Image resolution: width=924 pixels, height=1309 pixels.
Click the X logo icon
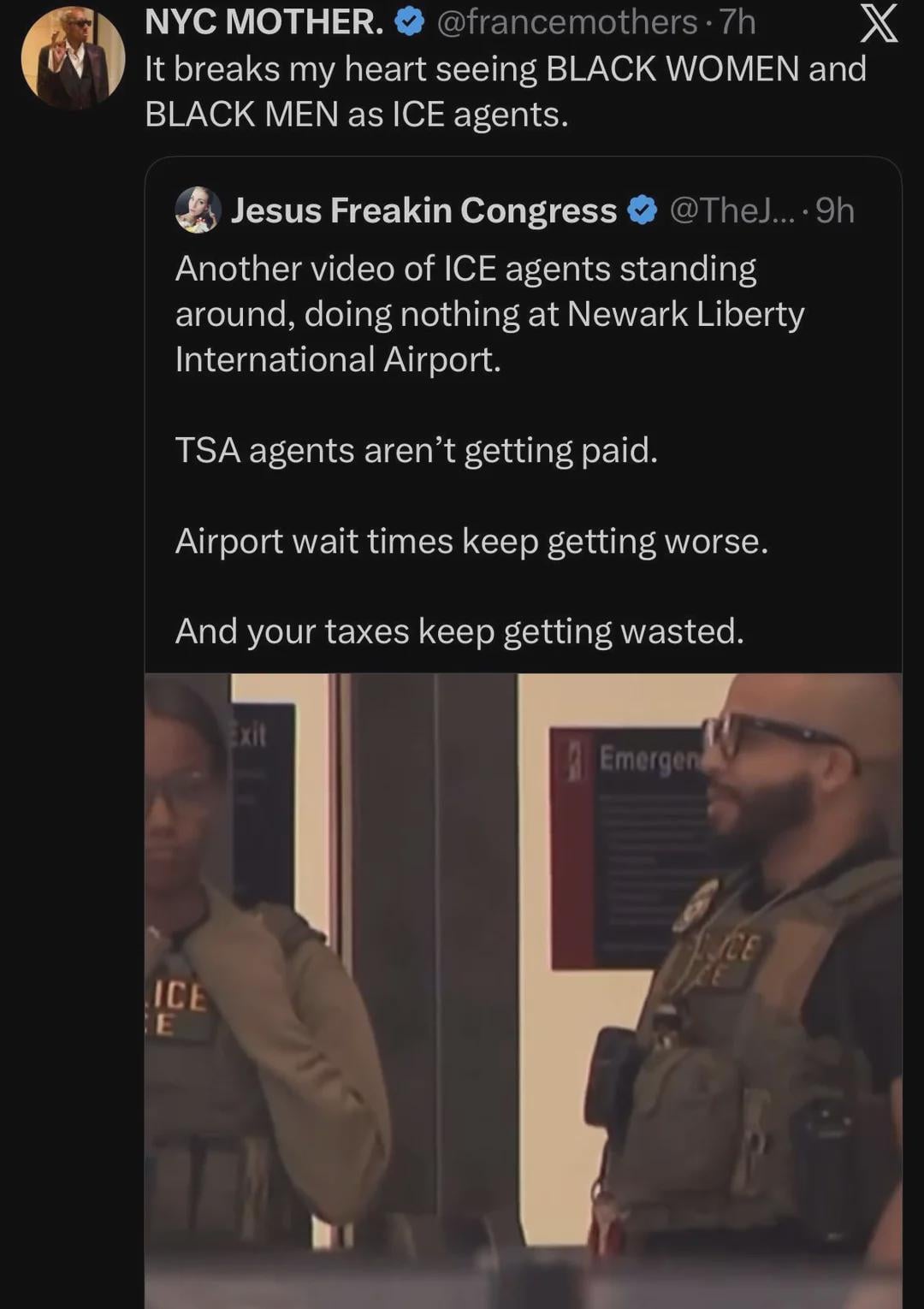coord(879,22)
